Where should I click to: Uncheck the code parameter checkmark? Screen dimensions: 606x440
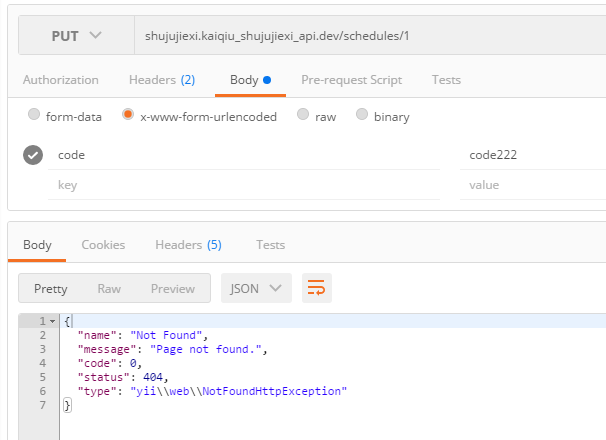click(33, 155)
